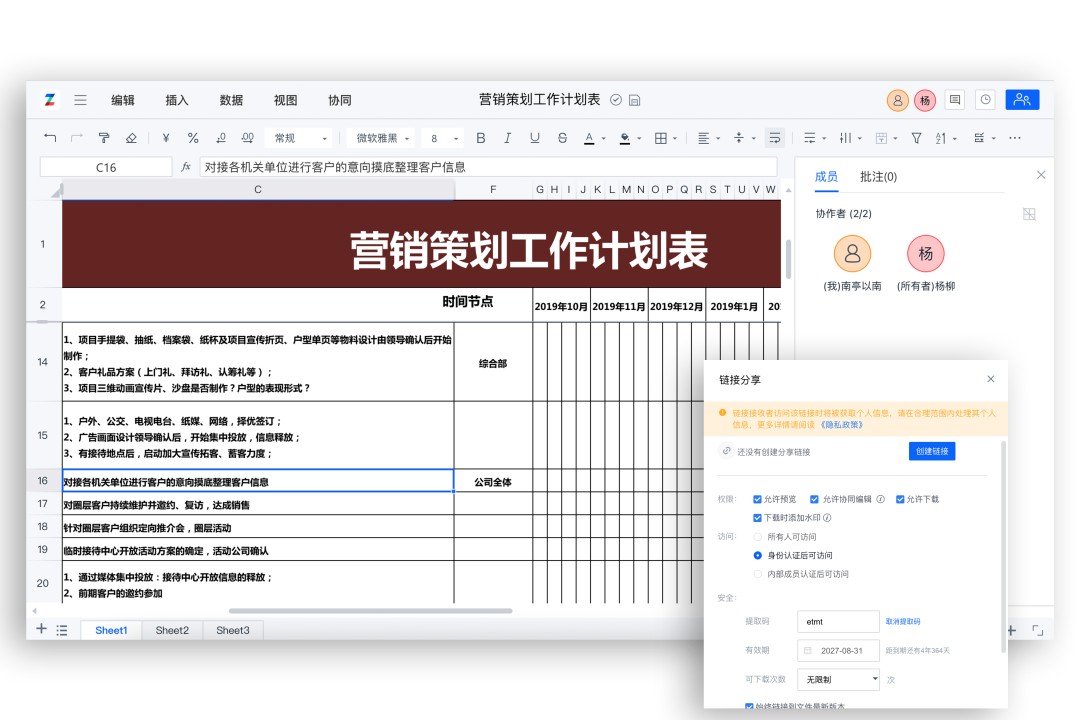
Task: Open the hamburger menu next to logo
Action: coord(81,100)
